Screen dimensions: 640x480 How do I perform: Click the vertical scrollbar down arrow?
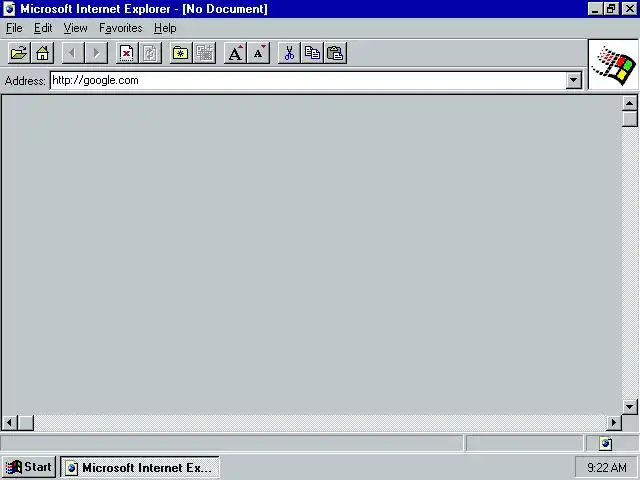pos(630,407)
